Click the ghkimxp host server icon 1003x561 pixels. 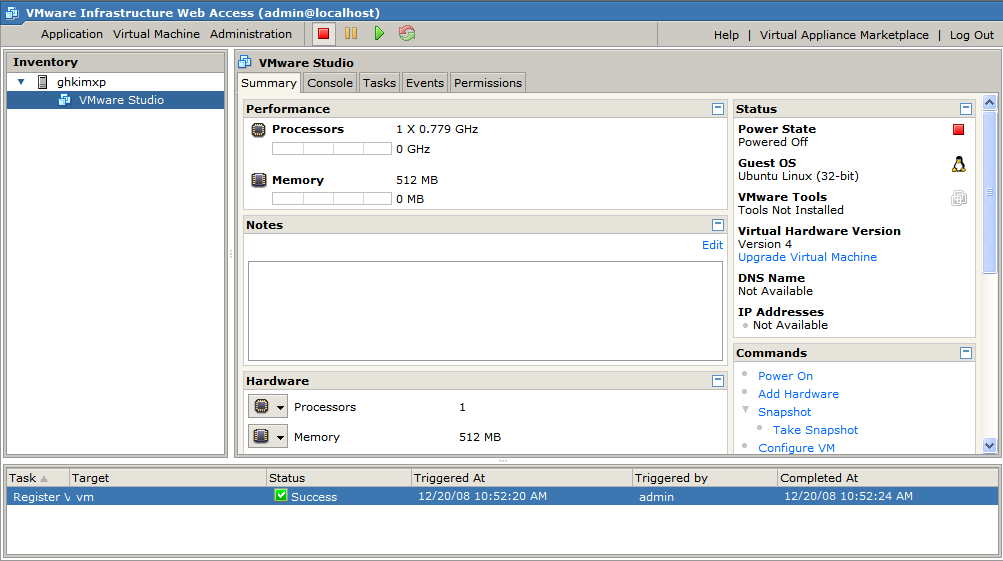point(42,82)
